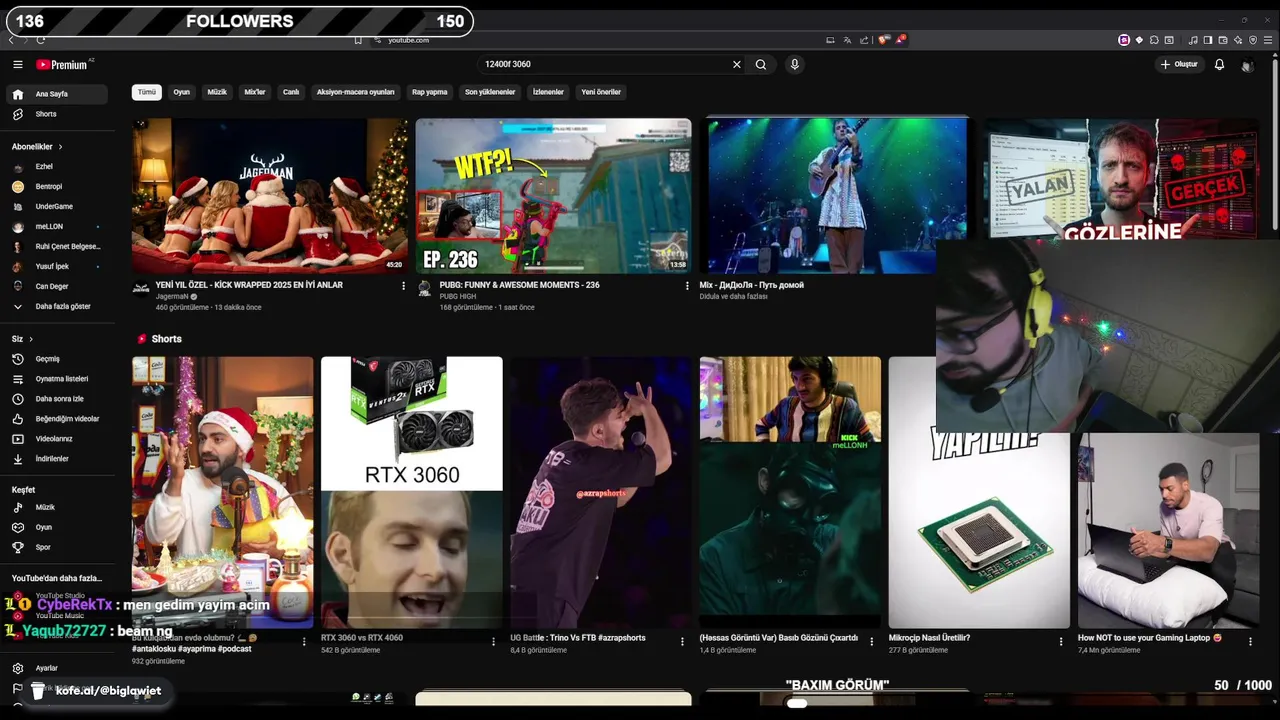
Task: Expand the Siz section chevron
Action: click(31, 339)
